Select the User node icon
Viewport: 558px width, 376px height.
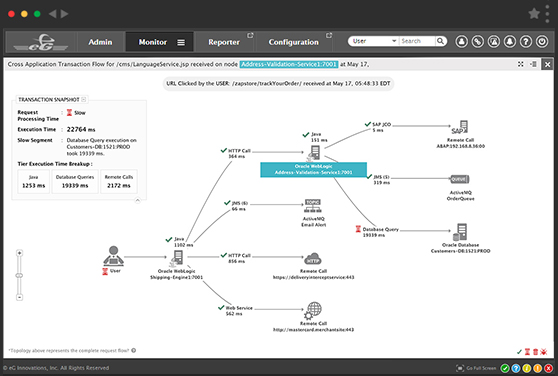click(x=114, y=256)
